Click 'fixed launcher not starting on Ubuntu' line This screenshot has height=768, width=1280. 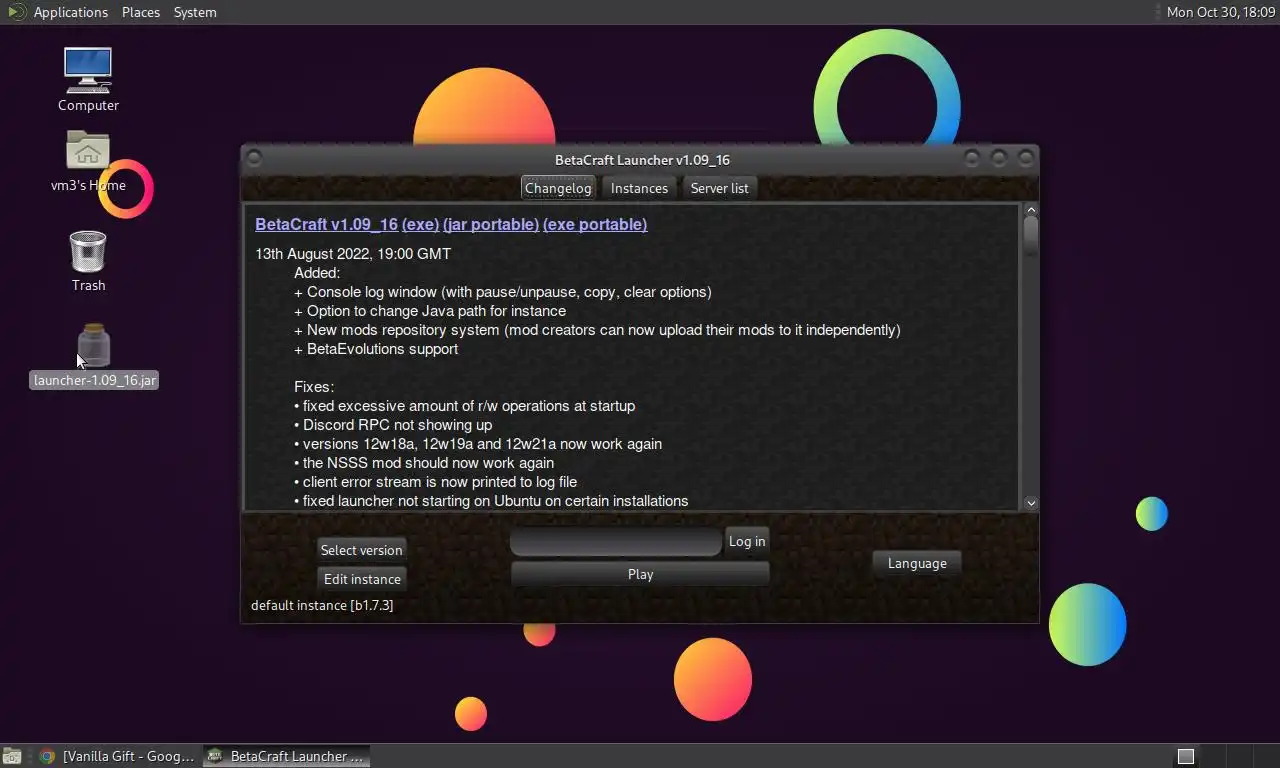(x=491, y=501)
